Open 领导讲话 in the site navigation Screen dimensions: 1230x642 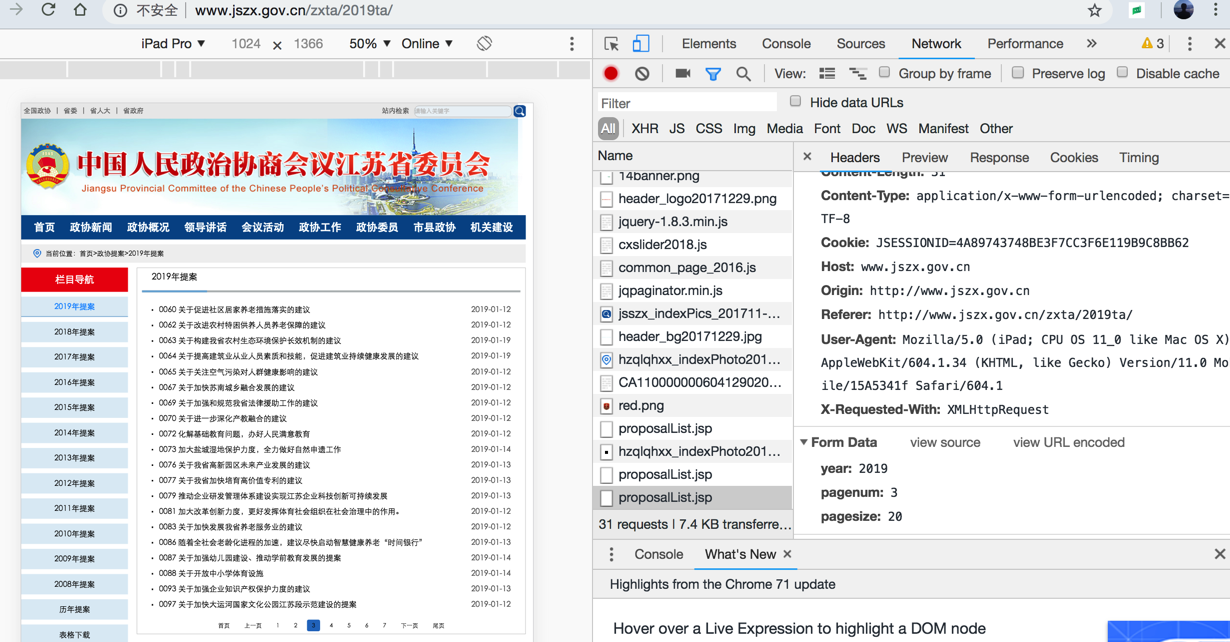click(x=205, y=228)
